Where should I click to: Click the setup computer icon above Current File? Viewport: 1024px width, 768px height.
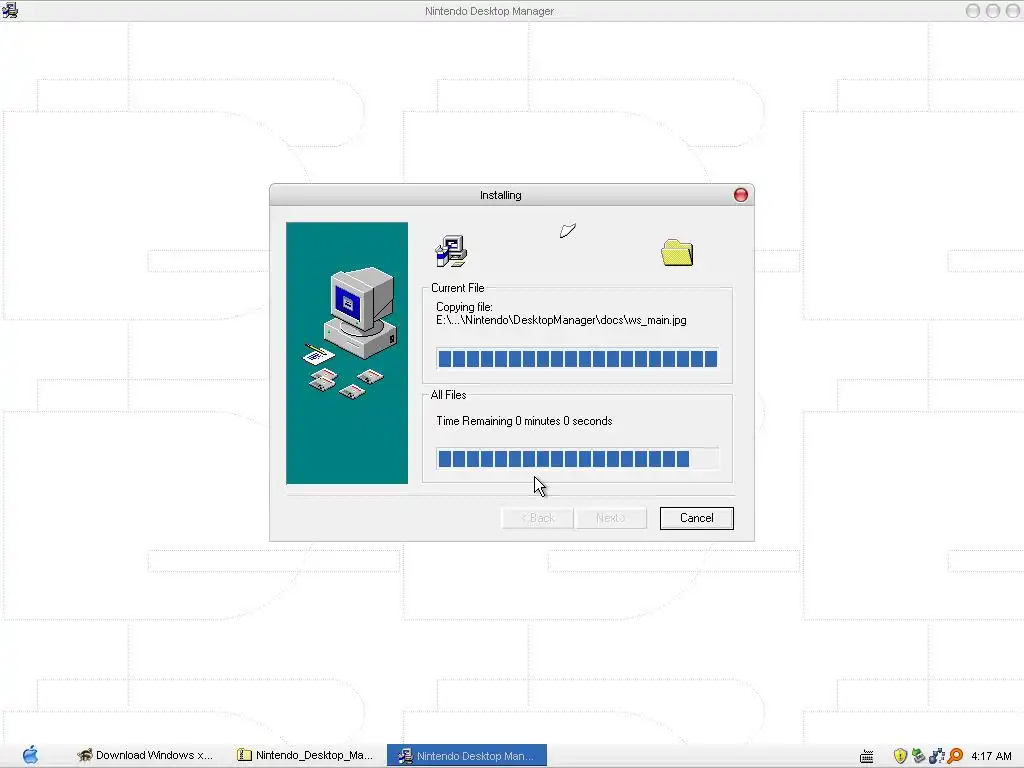(451, 251)
